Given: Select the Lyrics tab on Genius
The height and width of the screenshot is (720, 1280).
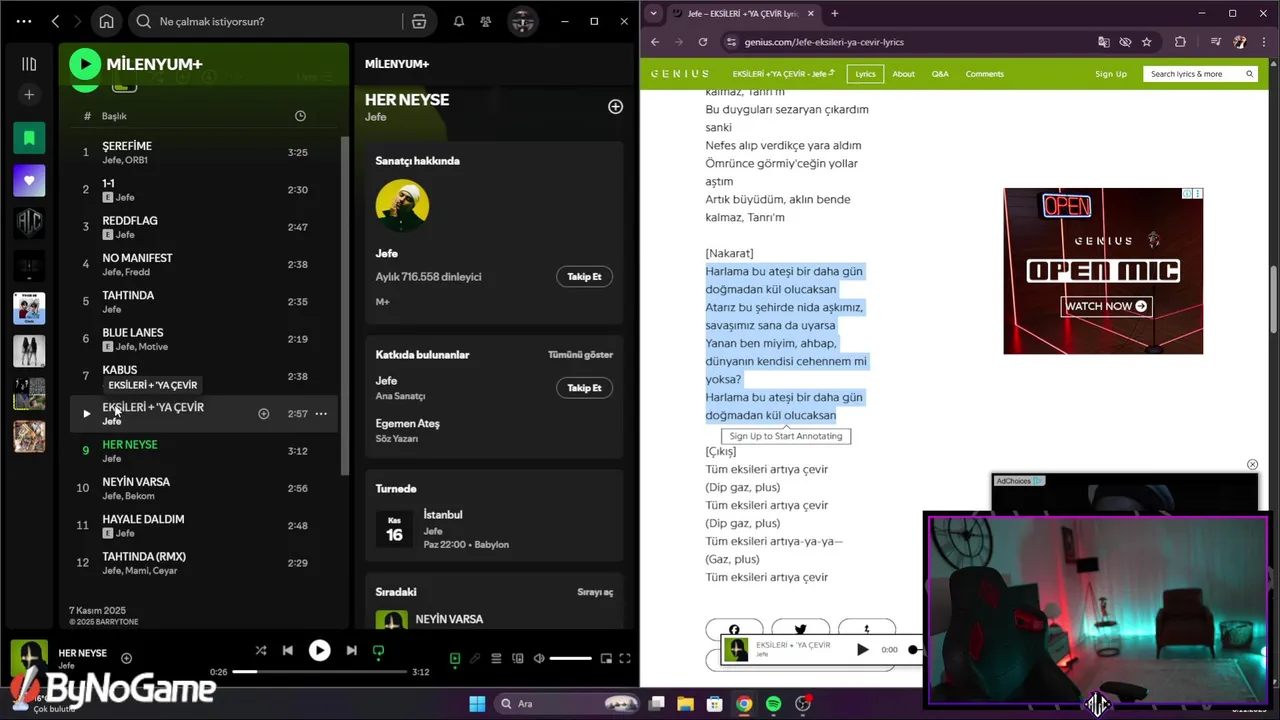Looking at the screenshot, I should pos(865,74).
